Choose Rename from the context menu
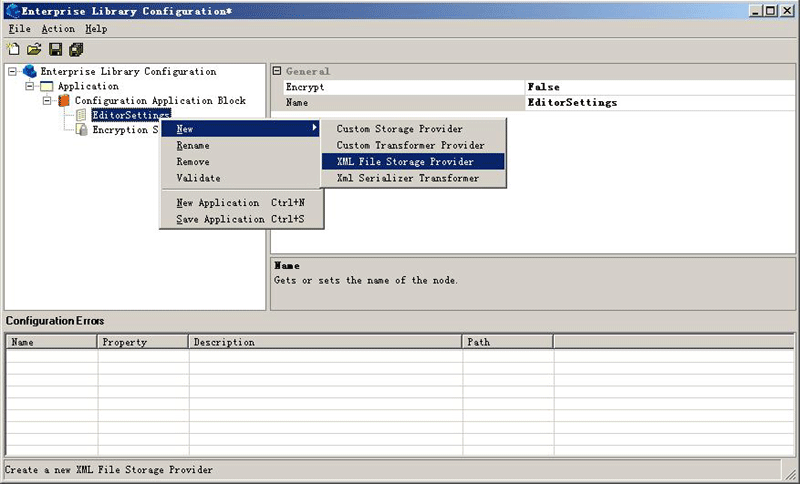 (x=192, y=145)
